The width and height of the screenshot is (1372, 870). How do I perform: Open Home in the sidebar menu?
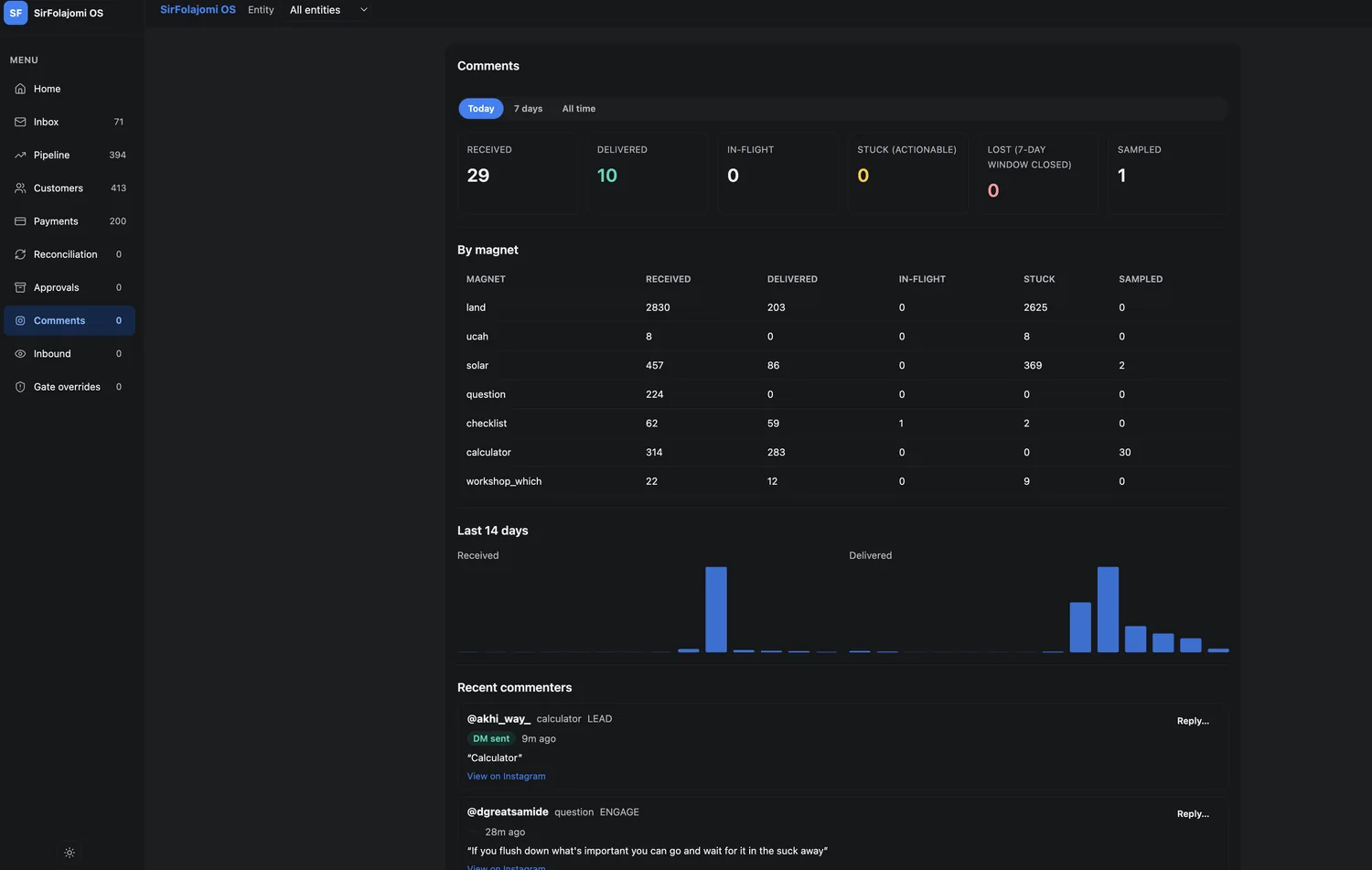(70, 89)
